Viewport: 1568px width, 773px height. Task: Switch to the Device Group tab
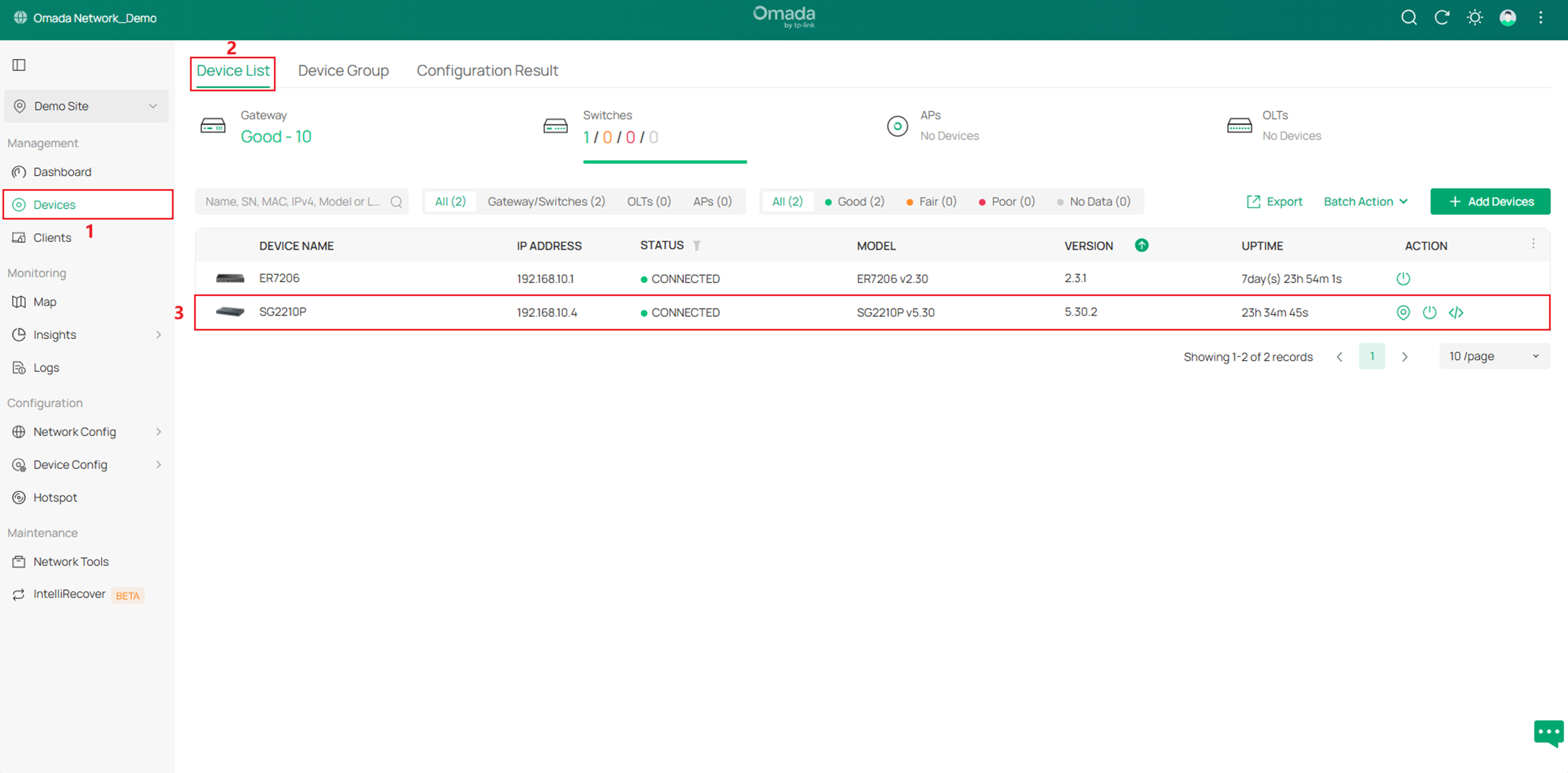(x=343, y=71)
